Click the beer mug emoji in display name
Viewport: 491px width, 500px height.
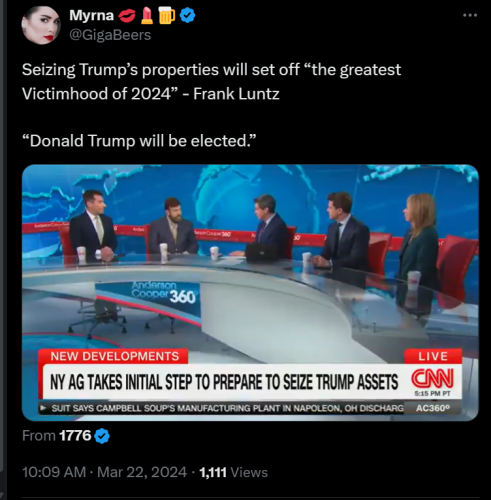(167, 16)
